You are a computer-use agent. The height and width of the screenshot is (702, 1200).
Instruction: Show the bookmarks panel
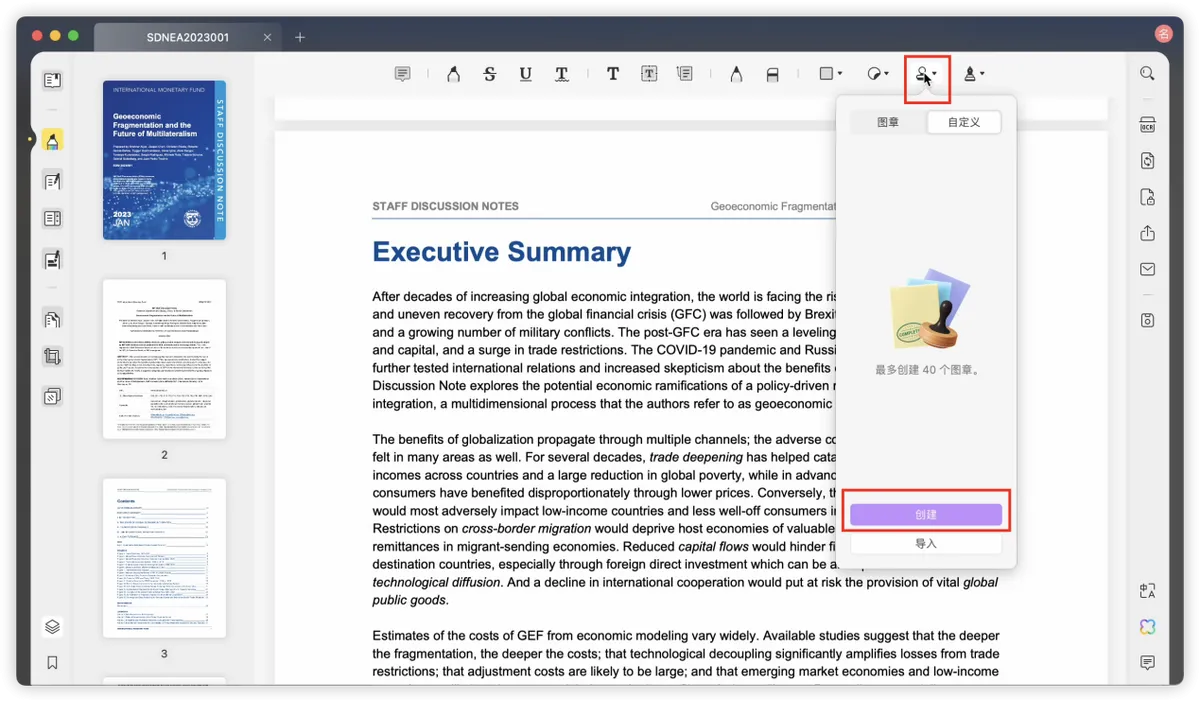coord(52,663)
